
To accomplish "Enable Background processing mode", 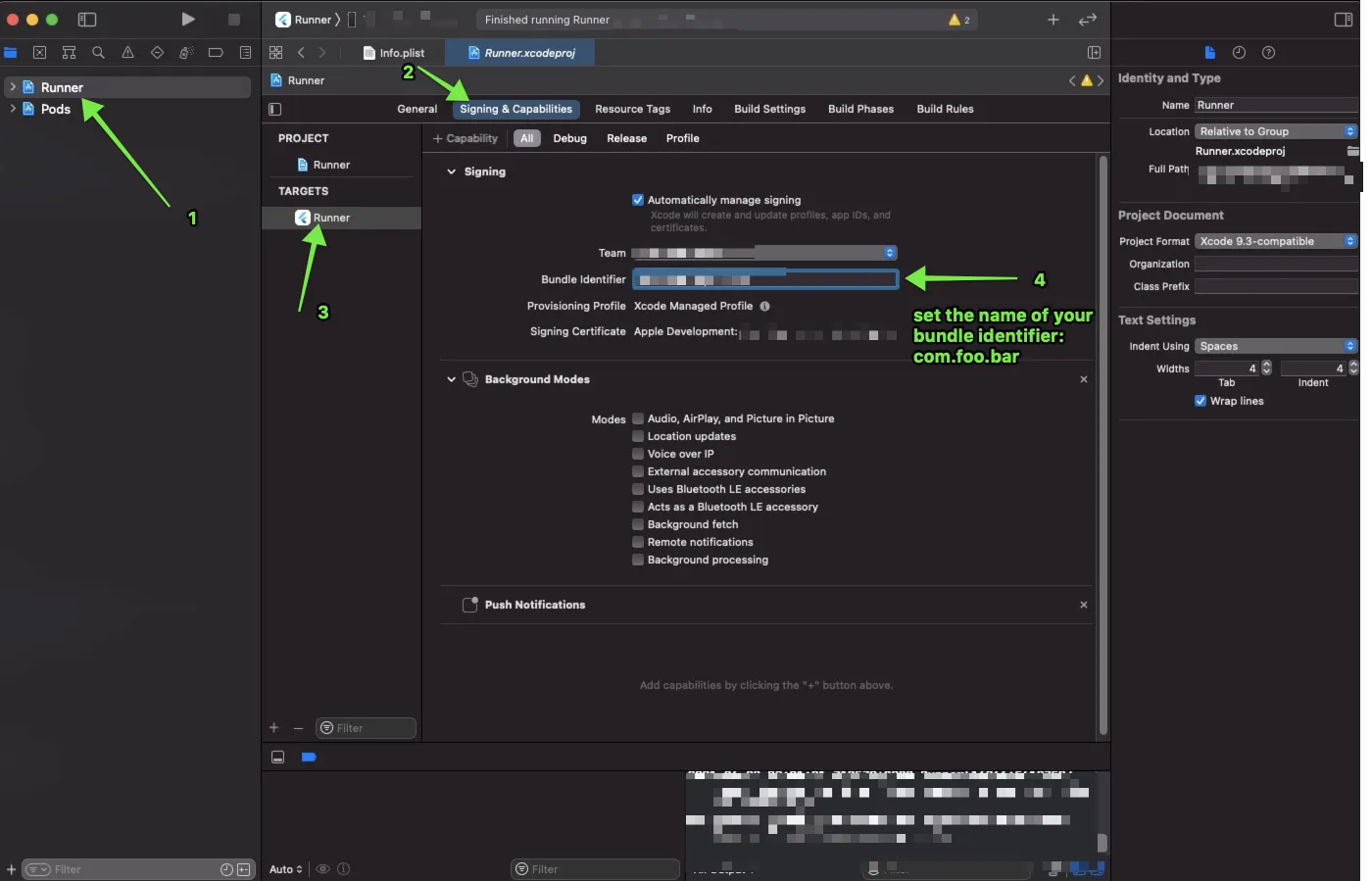I will [638, 560].
